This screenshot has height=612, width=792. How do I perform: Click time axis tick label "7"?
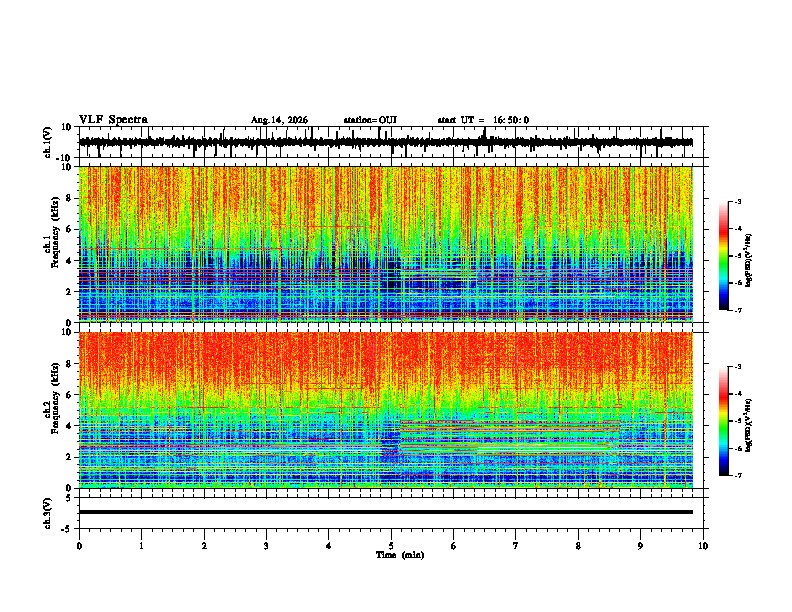coord(516,546)
